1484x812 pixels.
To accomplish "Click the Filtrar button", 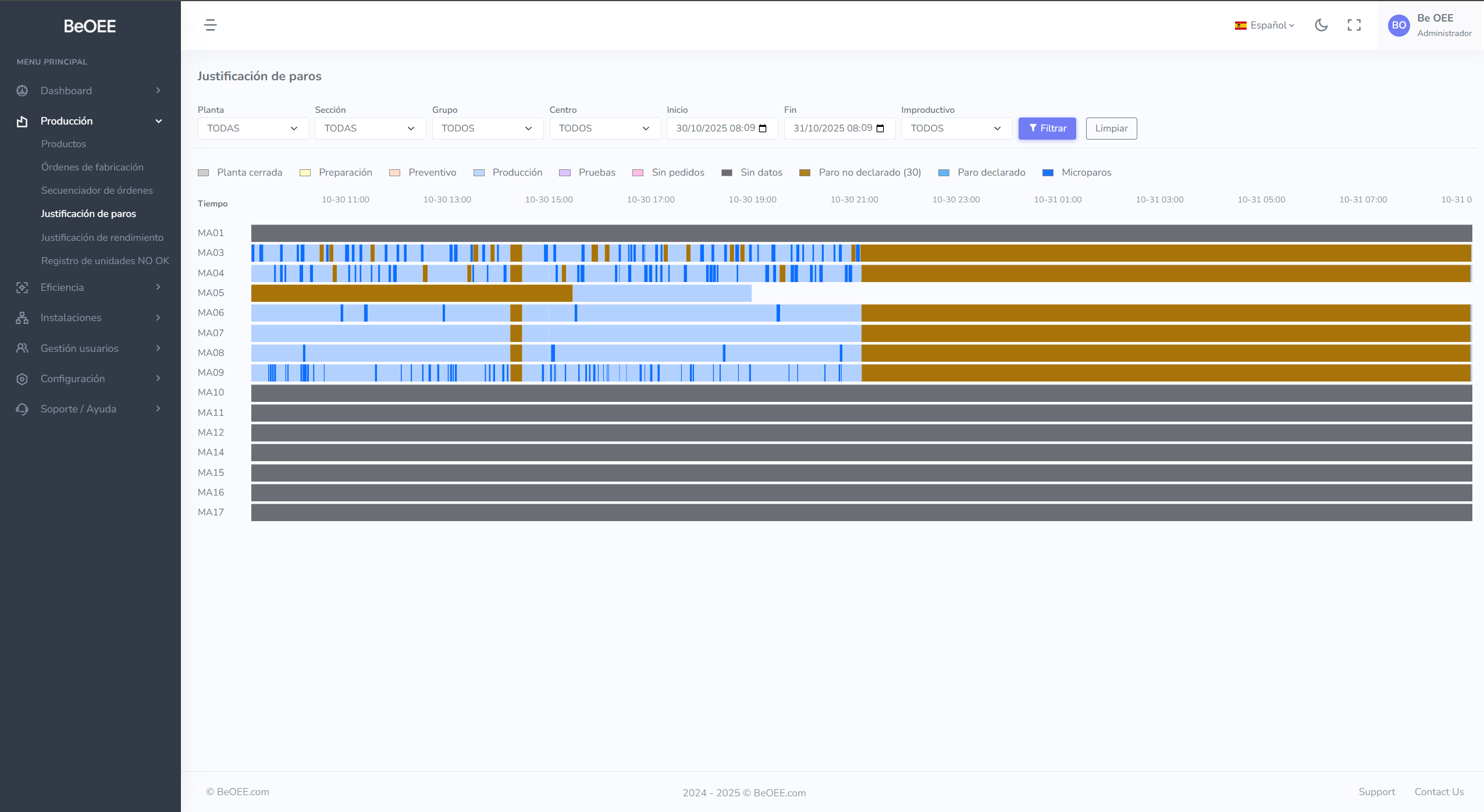I will 1047,128.
